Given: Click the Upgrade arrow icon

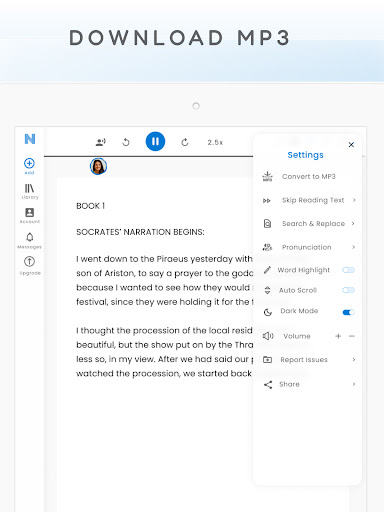Looking at the screenshot, I should 29,262.
